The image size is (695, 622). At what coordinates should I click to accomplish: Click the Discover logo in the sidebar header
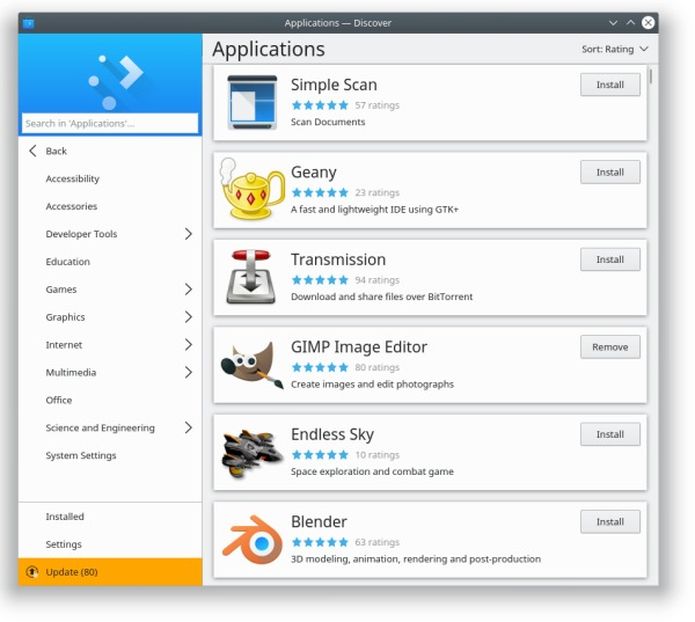point(116,82)
